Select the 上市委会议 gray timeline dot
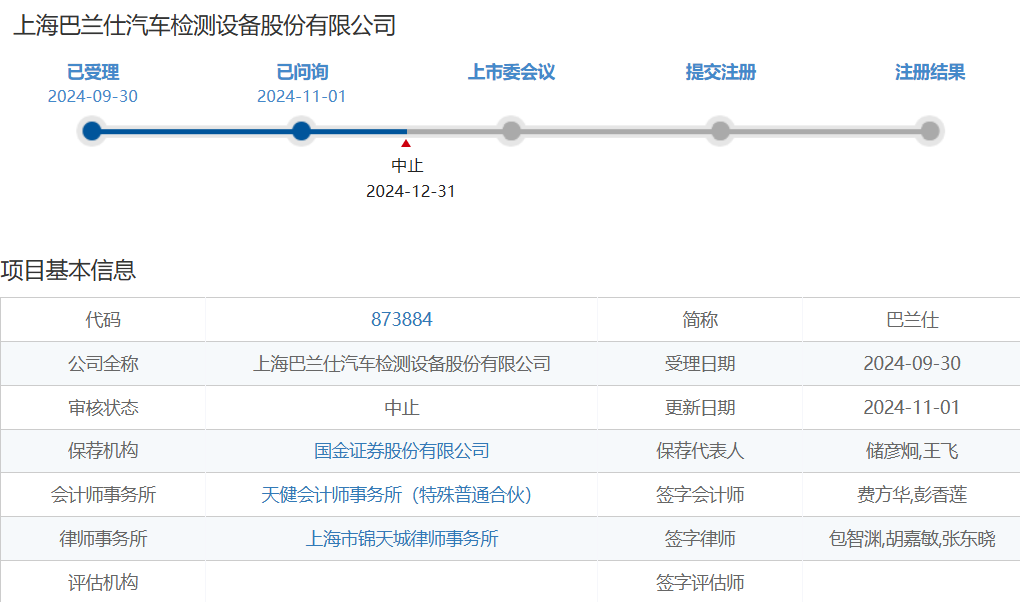Screen dimensions: 1020x602 [511, 131]
